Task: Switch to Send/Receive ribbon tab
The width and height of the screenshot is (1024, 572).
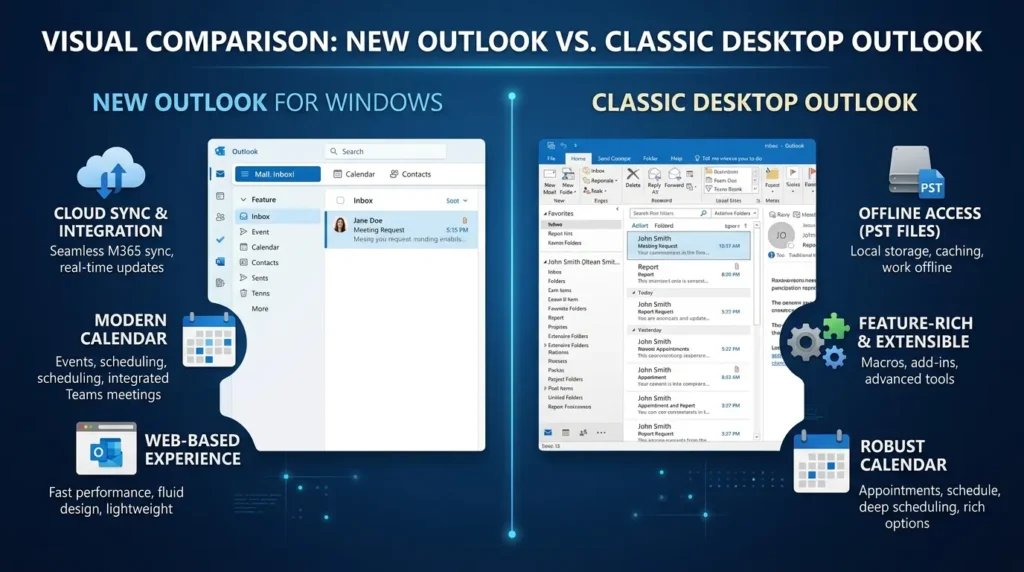Action: (x=614, y=159)
